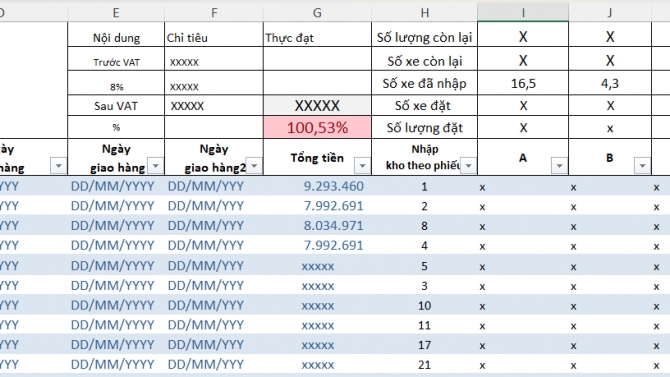Image resolution: width=670 pixels, height=377 pixels.
Task: Select the Số lượng đặt cell
Action: tap(424, 127)
